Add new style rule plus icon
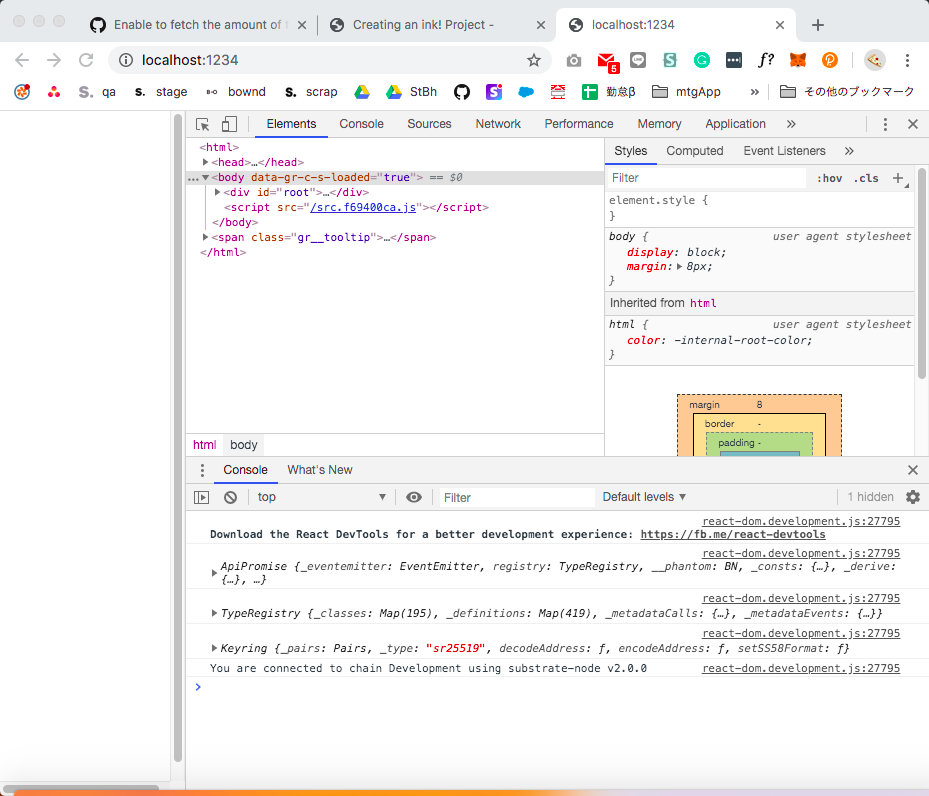The width and height of the screenshot is (929, 796). (x=898, y=178)
